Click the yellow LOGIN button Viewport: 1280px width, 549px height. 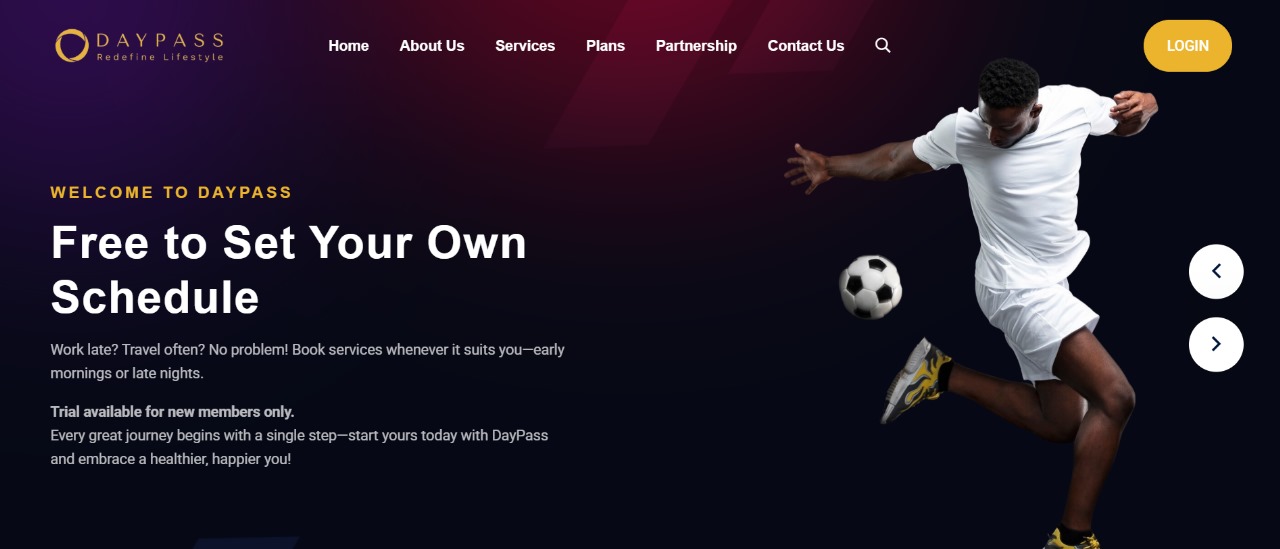click(x=1188, y=46)
